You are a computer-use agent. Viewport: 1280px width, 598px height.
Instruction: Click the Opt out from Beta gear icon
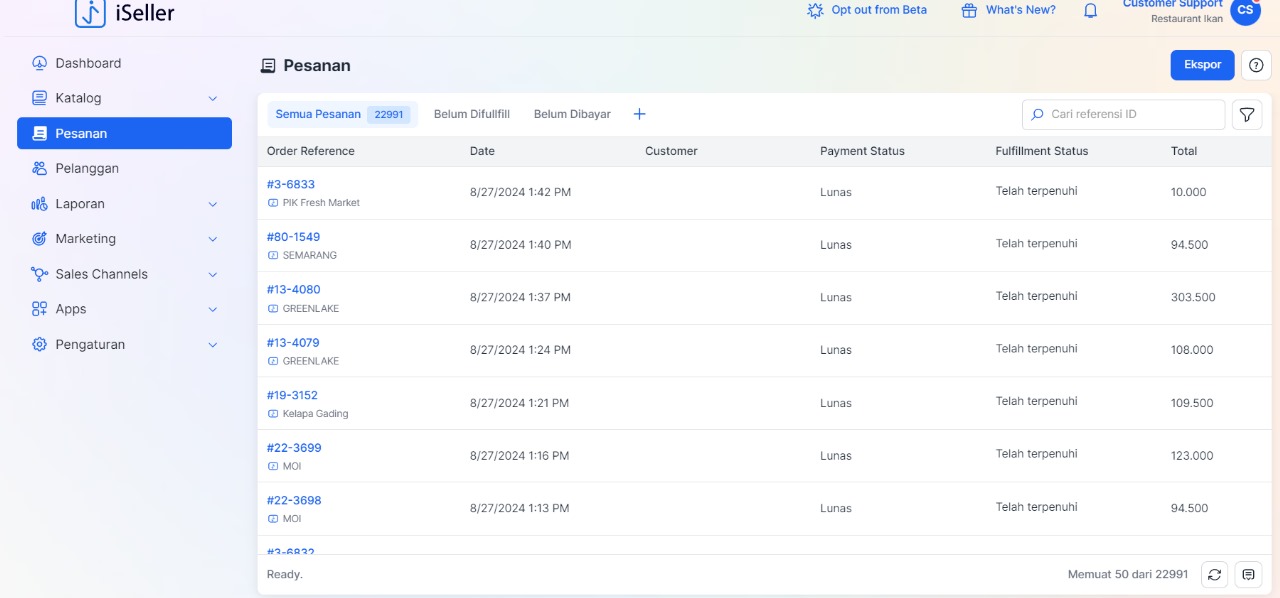coord(815,10)
